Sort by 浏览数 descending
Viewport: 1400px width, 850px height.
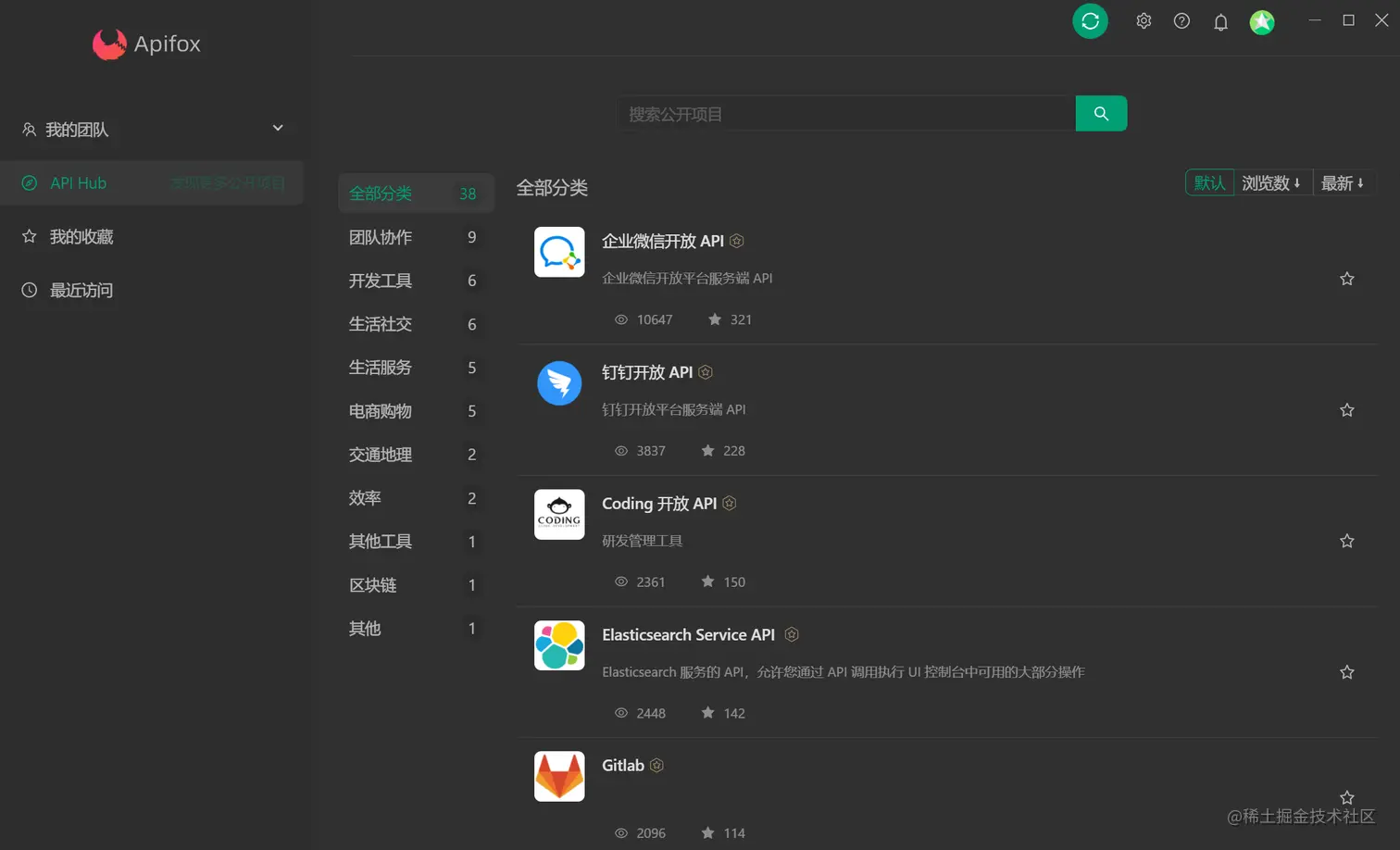click(1272, 182)
